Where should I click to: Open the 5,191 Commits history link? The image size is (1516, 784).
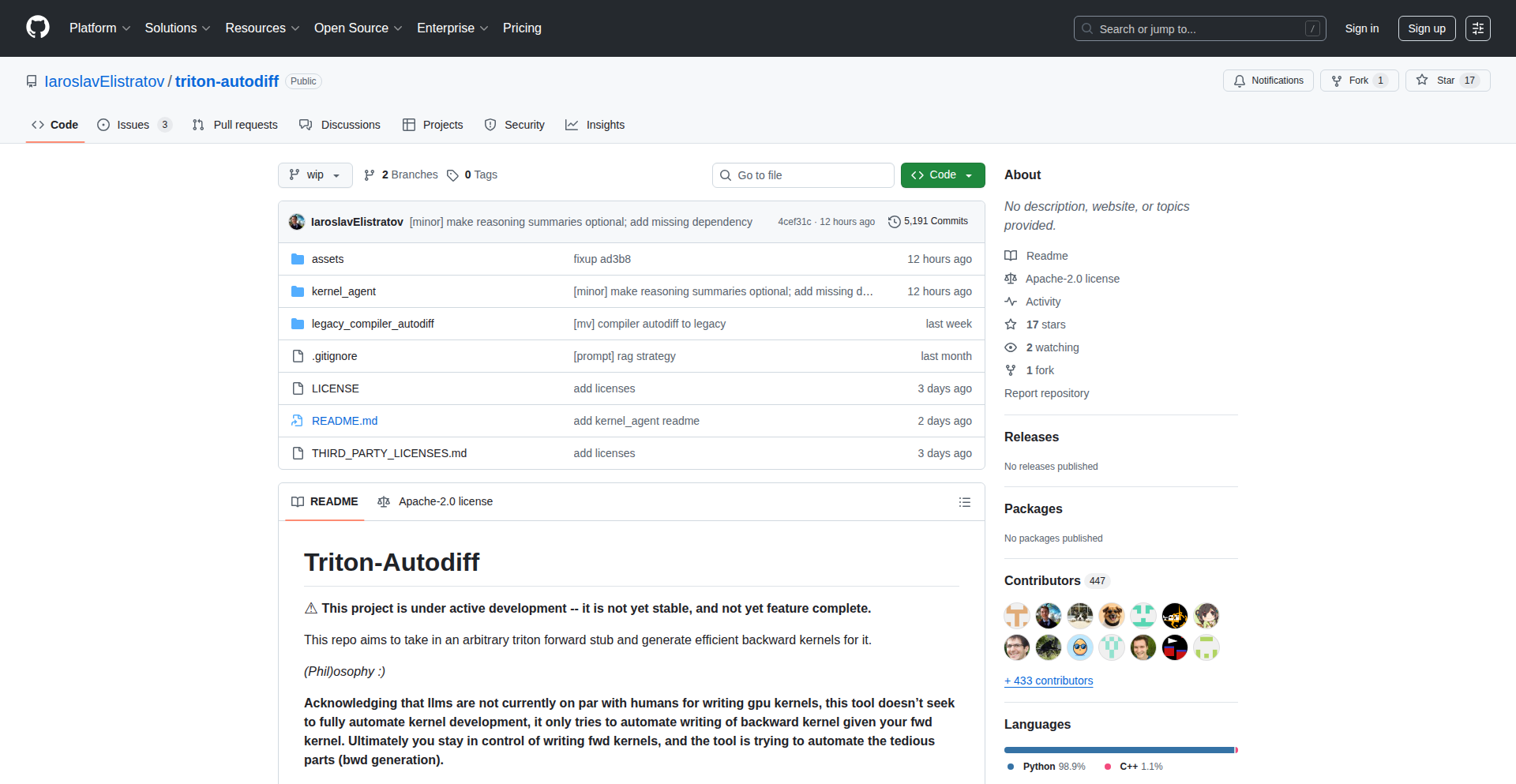[x=929, y=222]
